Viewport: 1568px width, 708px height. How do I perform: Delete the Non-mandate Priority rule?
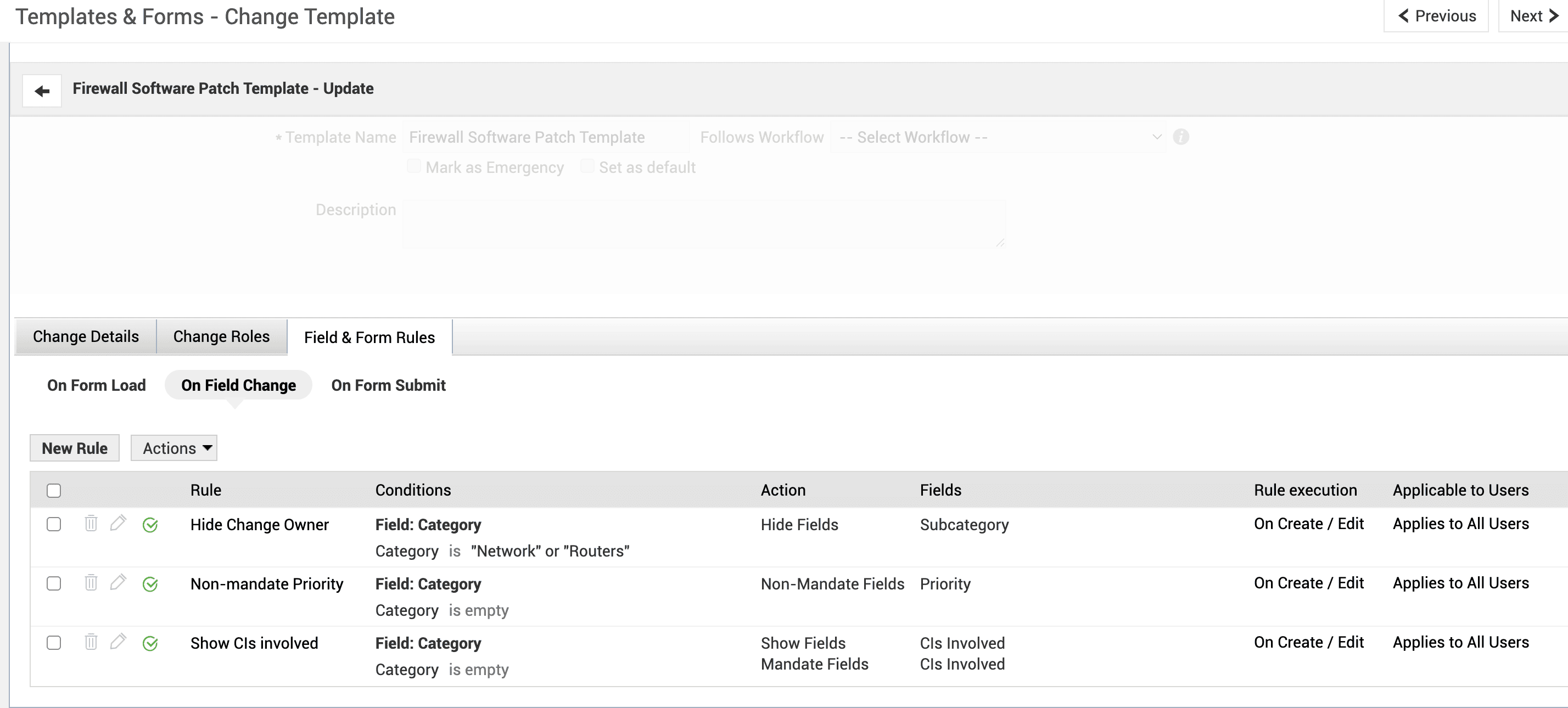tap(91, 583)
